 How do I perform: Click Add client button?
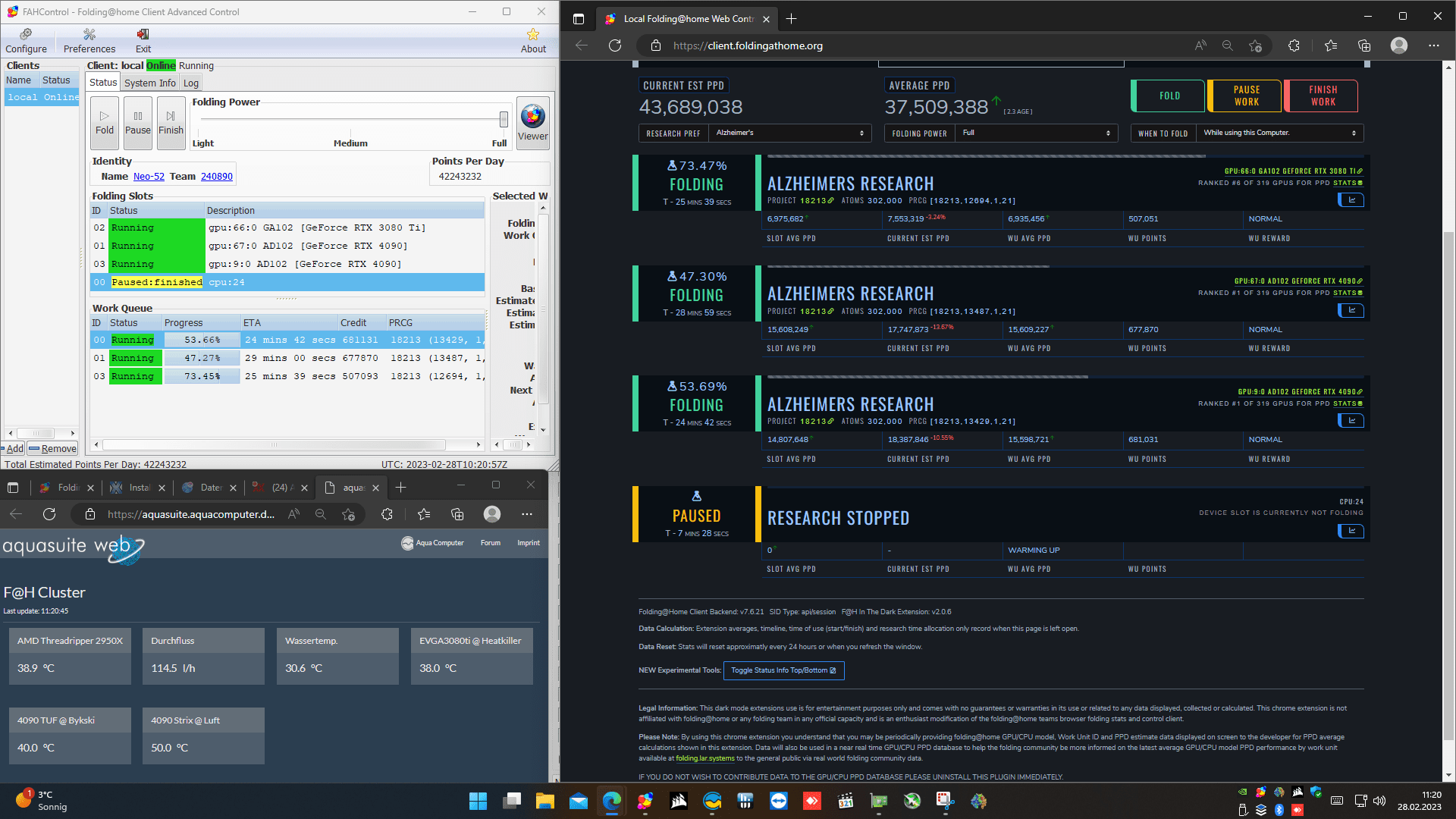tap(13, 448)
